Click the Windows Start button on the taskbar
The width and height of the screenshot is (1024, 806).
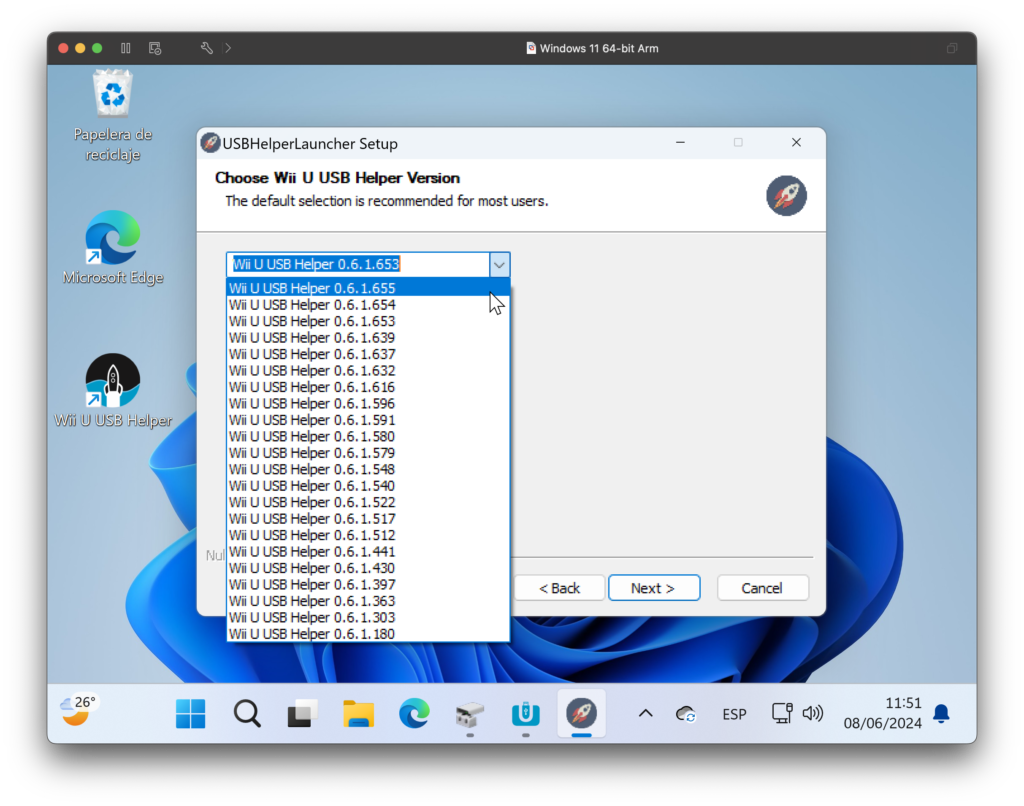[x=191, y=713]
